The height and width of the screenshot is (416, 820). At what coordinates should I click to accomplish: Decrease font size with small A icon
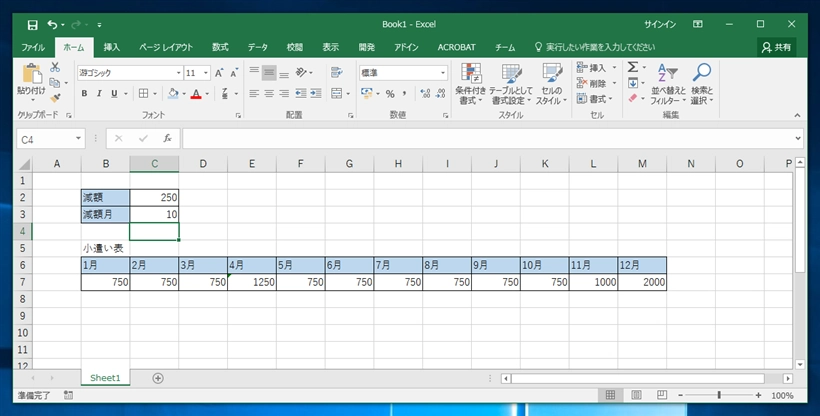tap(234, 73)
